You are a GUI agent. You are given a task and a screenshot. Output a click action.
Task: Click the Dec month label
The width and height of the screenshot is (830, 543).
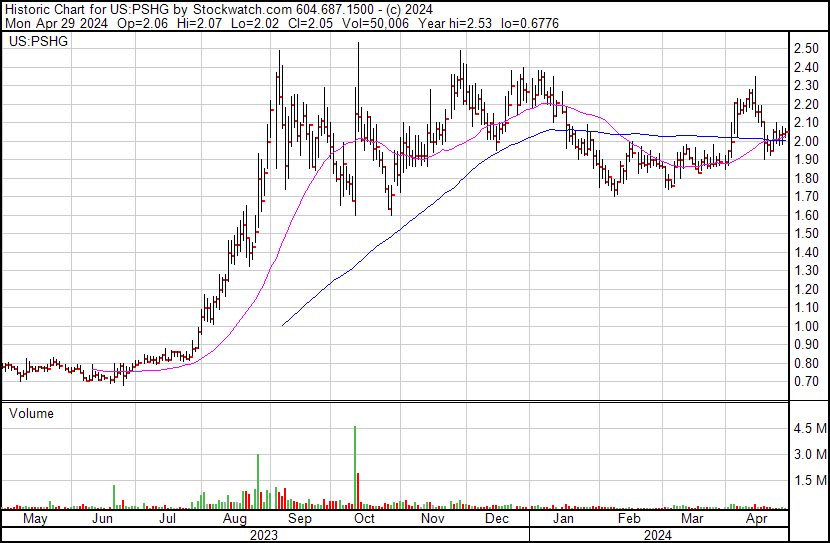pyautogui.click(x=497, y=519)
